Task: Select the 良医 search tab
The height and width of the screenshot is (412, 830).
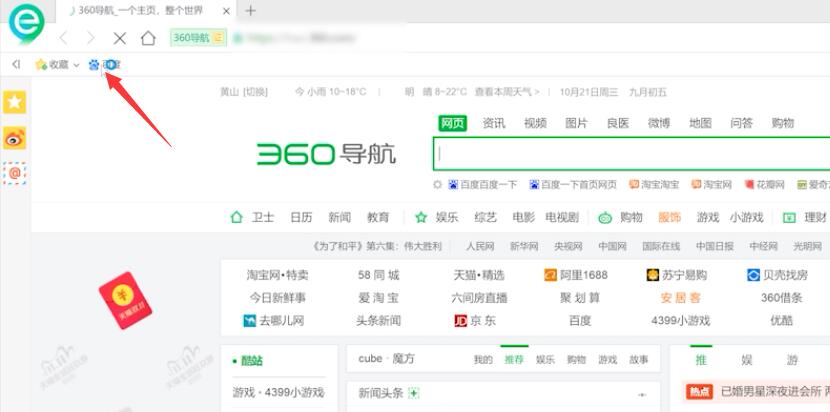Action: [x=618, y=123]
